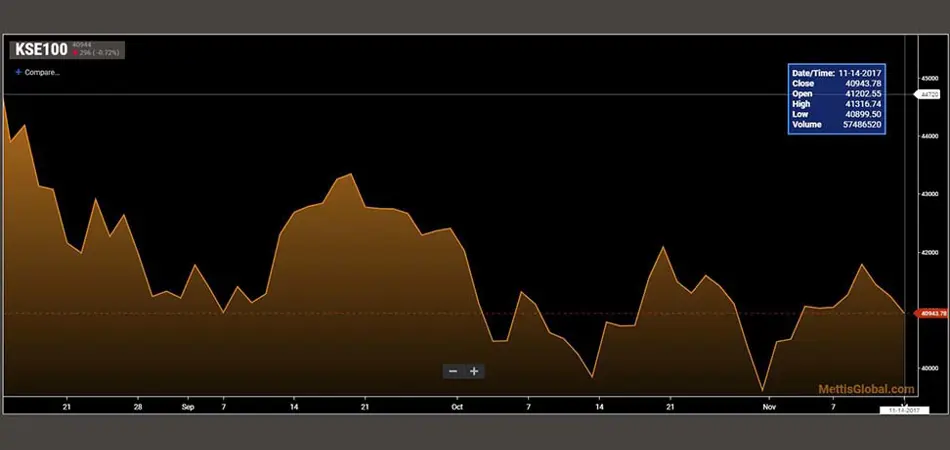This screenshot has width=950, height=450.
Task: Click the Open 41202.55 row in tooltip
Action: pos(837,94)
